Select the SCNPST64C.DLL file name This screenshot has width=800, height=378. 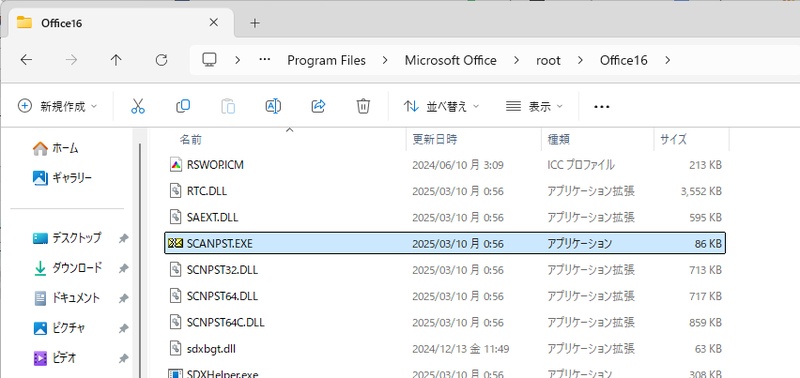[226, 322]
